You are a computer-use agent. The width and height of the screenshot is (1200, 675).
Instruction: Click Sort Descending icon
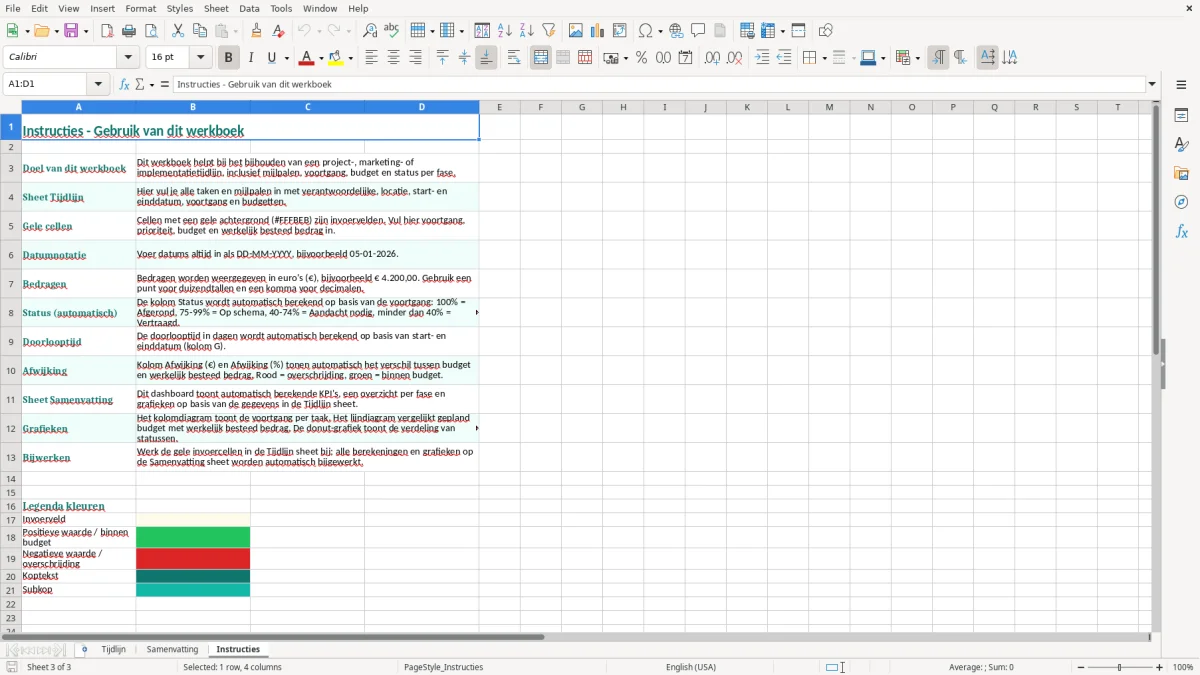(x=527, y=31)
